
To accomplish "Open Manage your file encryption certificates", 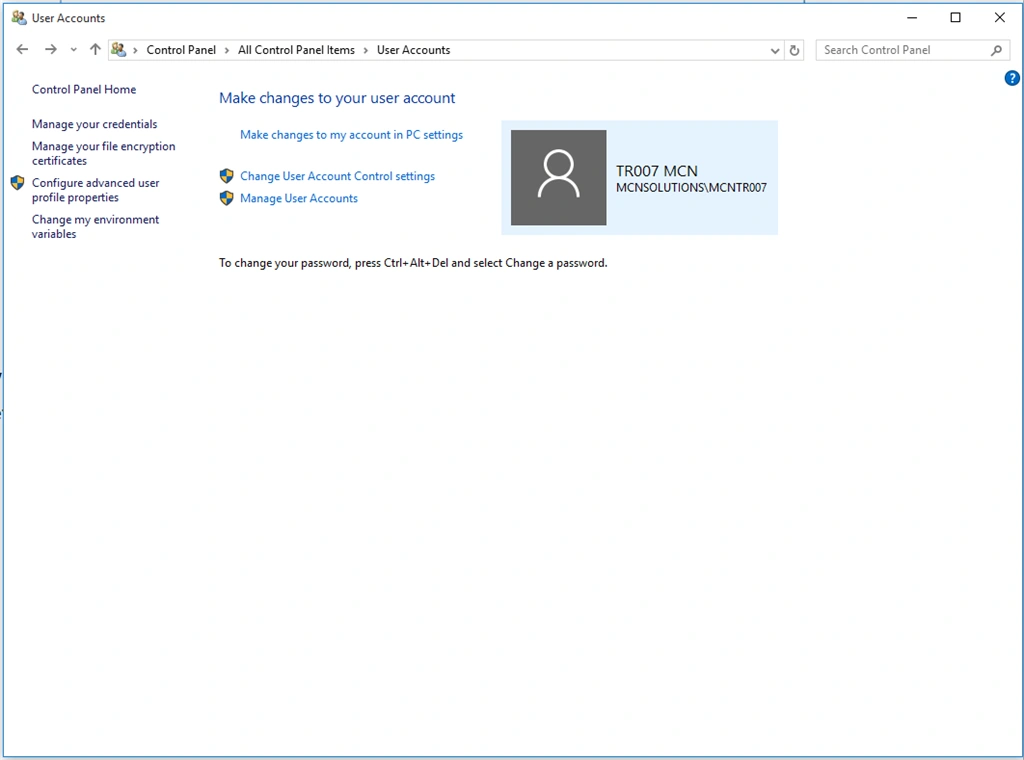I will 104,153.
